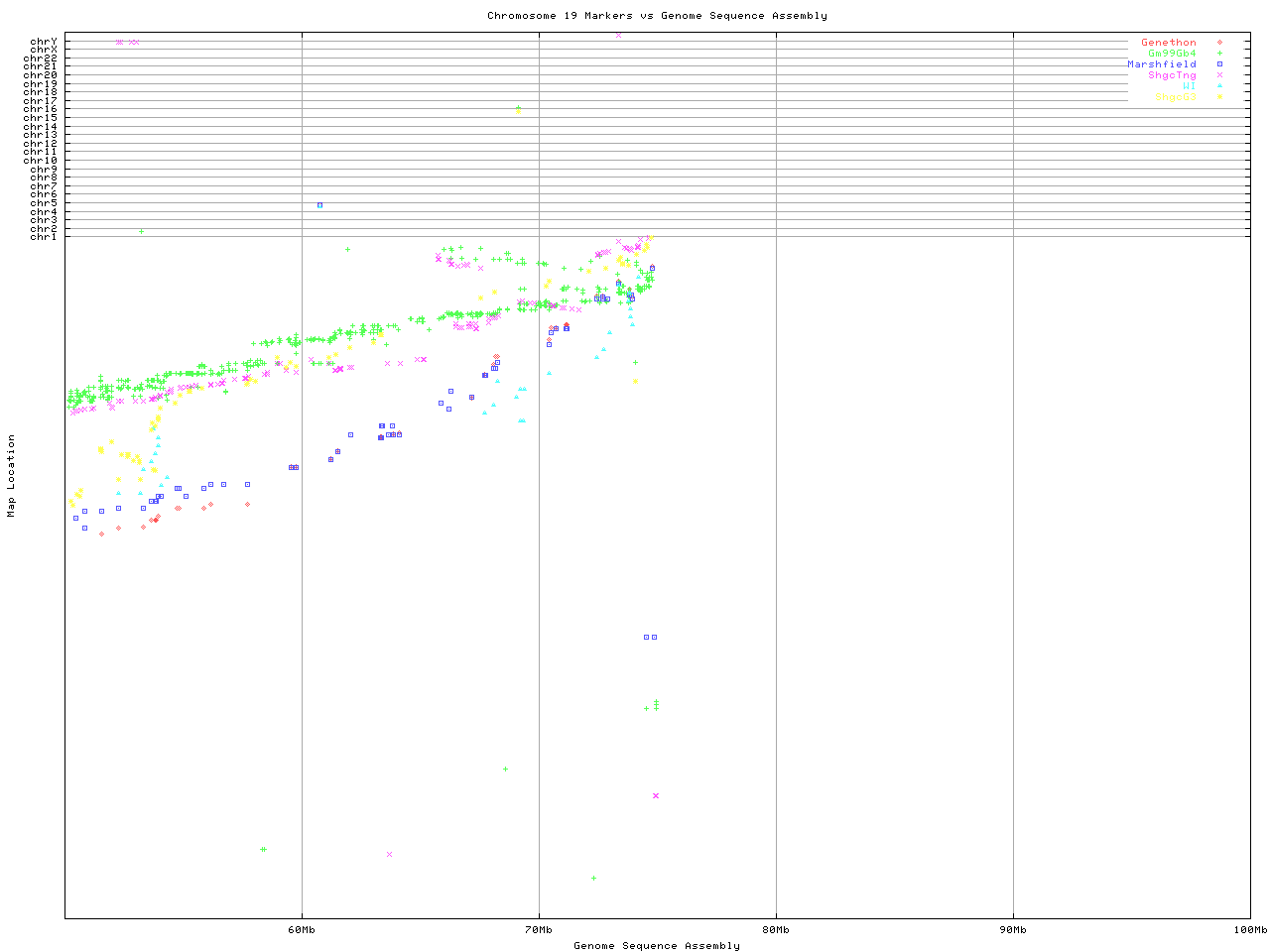Click the chr1 y-axis label
Screen dimensions: 1270x952
coord(44,236)
